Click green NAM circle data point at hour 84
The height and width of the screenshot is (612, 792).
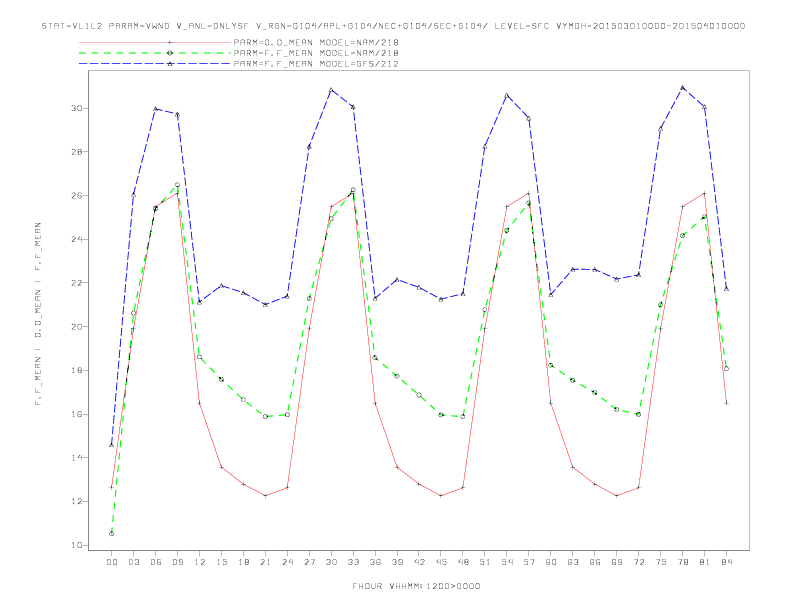pyautogui.click(x=726, y=369)
